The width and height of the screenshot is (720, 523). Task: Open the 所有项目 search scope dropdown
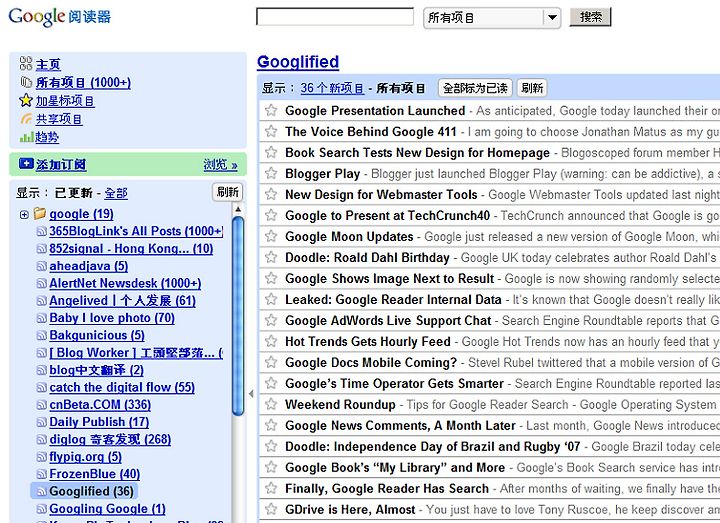tap(492, 18)
